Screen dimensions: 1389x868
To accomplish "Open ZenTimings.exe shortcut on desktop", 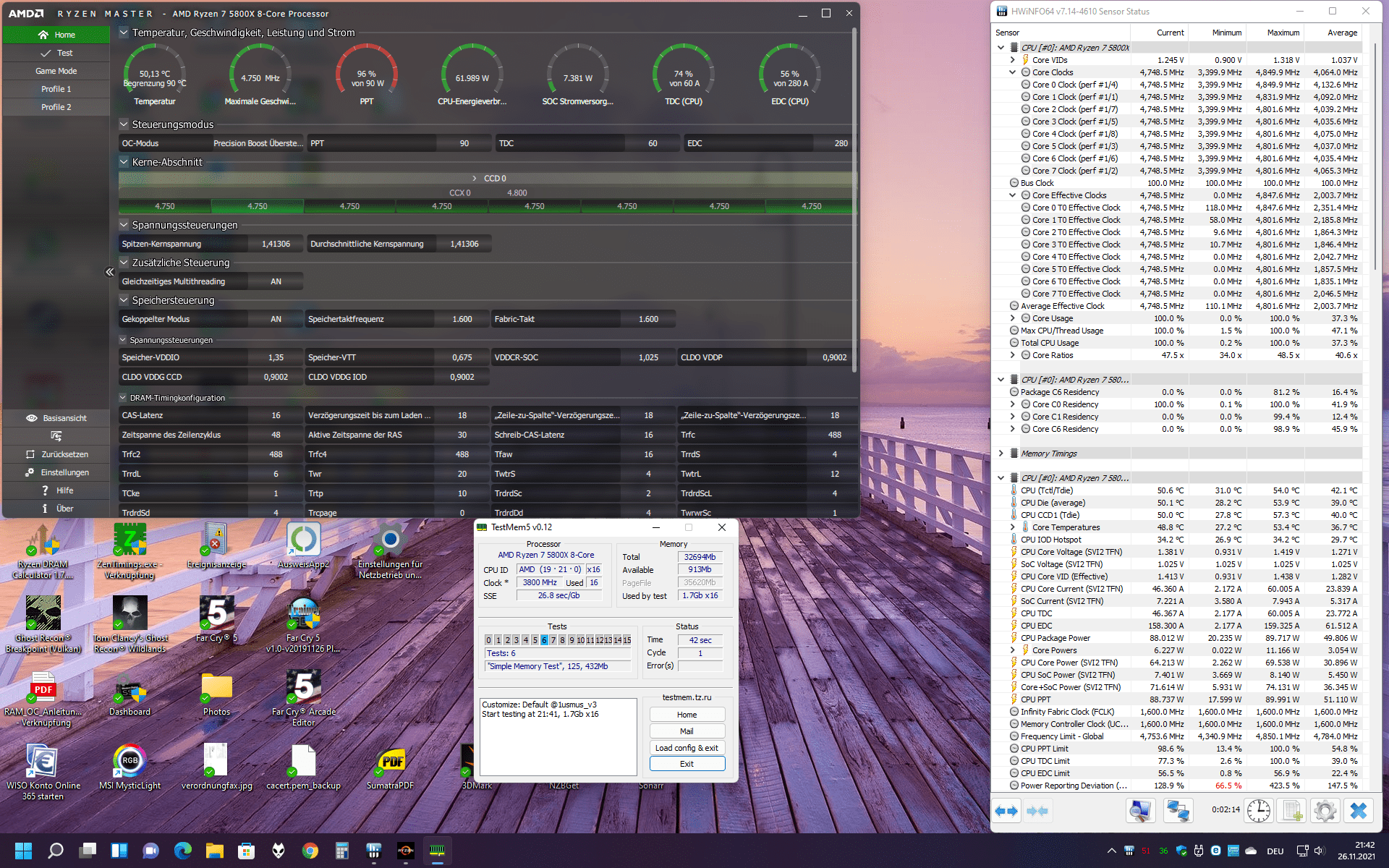I will [130, 550].
